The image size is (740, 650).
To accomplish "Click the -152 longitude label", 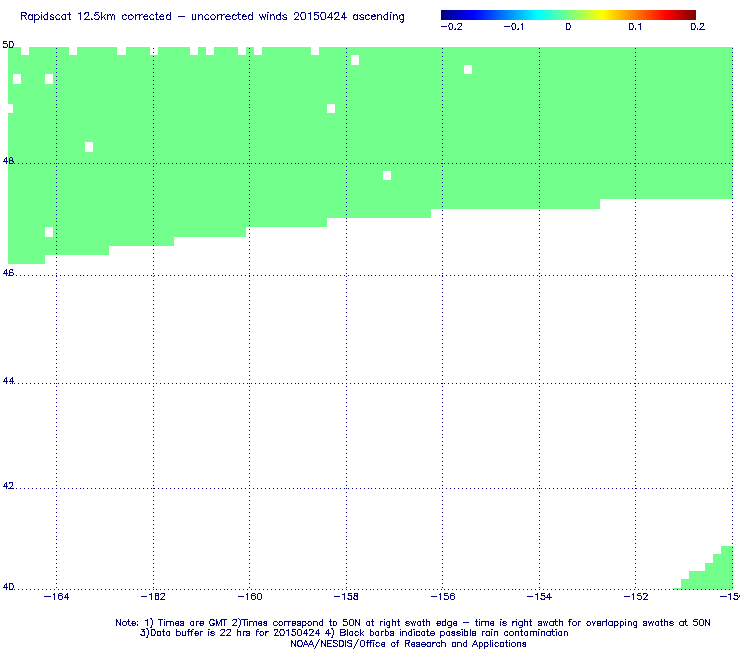I will coord(636,597).
